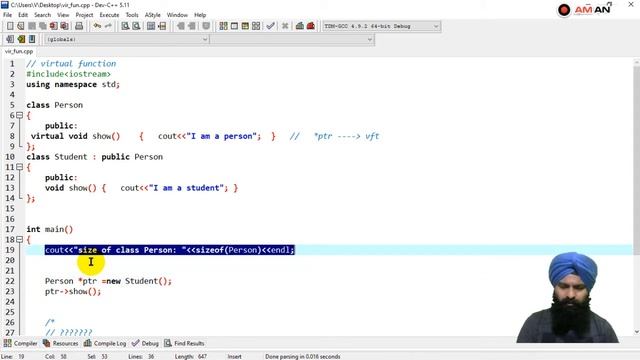Image resolution: width=640 pixels, height=360 pixels.
Task: Open the empty function list dropdown
Action: (x=369, y=39)
